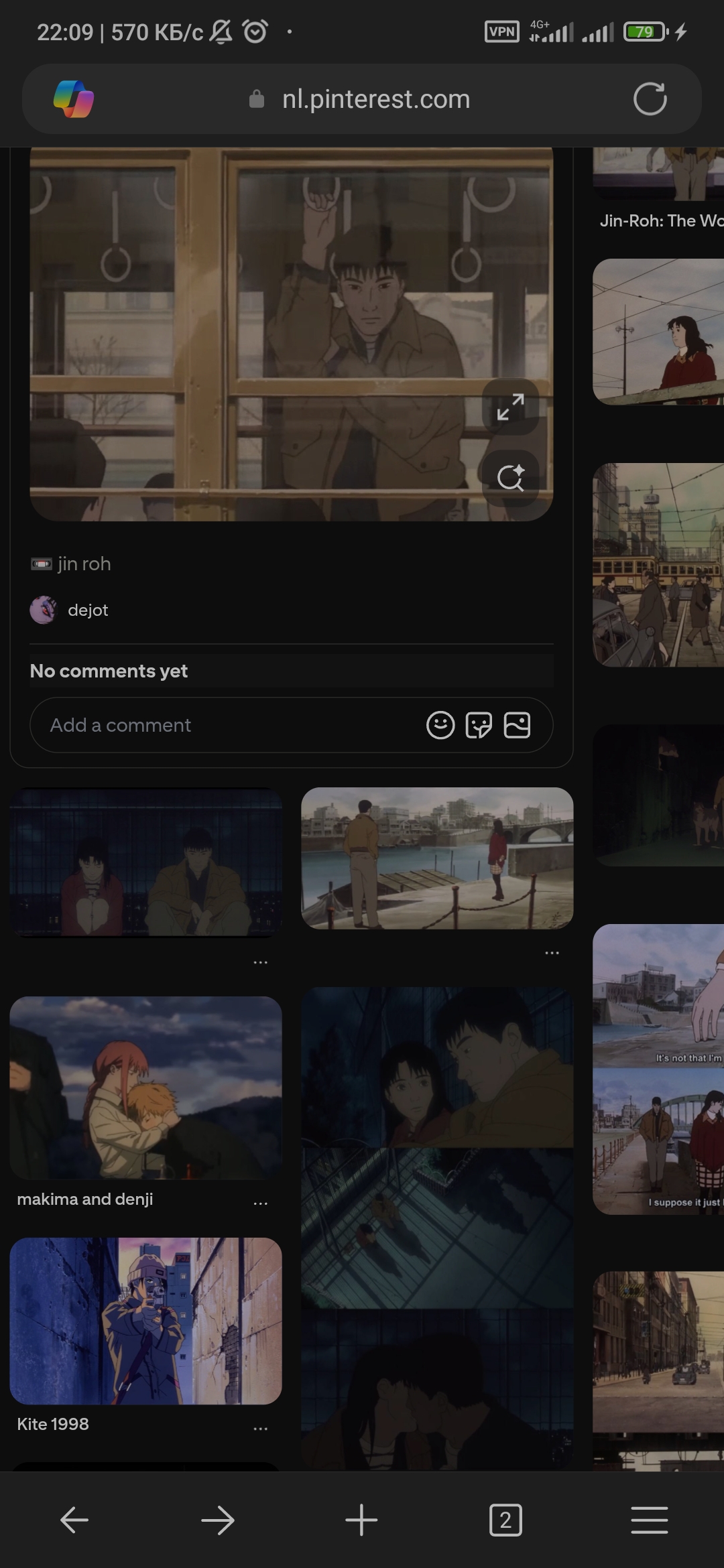Screen dimensions: 724x1568
Task: Open the tab switcher showing 2
Action: (x=505, y=1520)
